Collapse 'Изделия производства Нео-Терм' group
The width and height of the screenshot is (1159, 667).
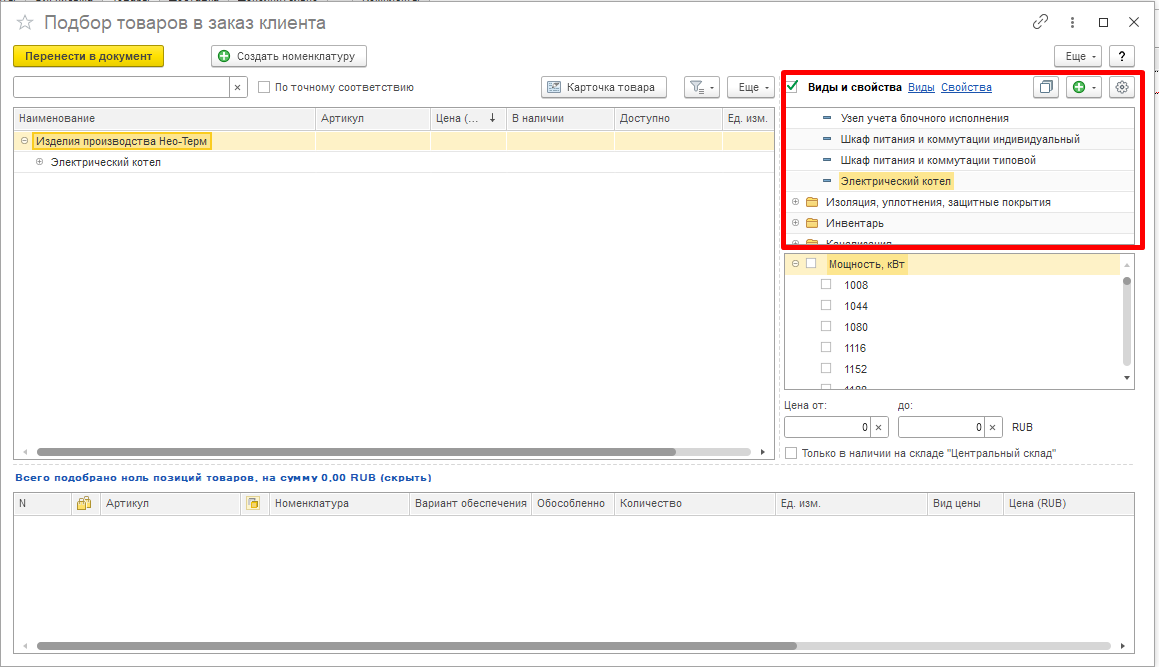point(24,140)
